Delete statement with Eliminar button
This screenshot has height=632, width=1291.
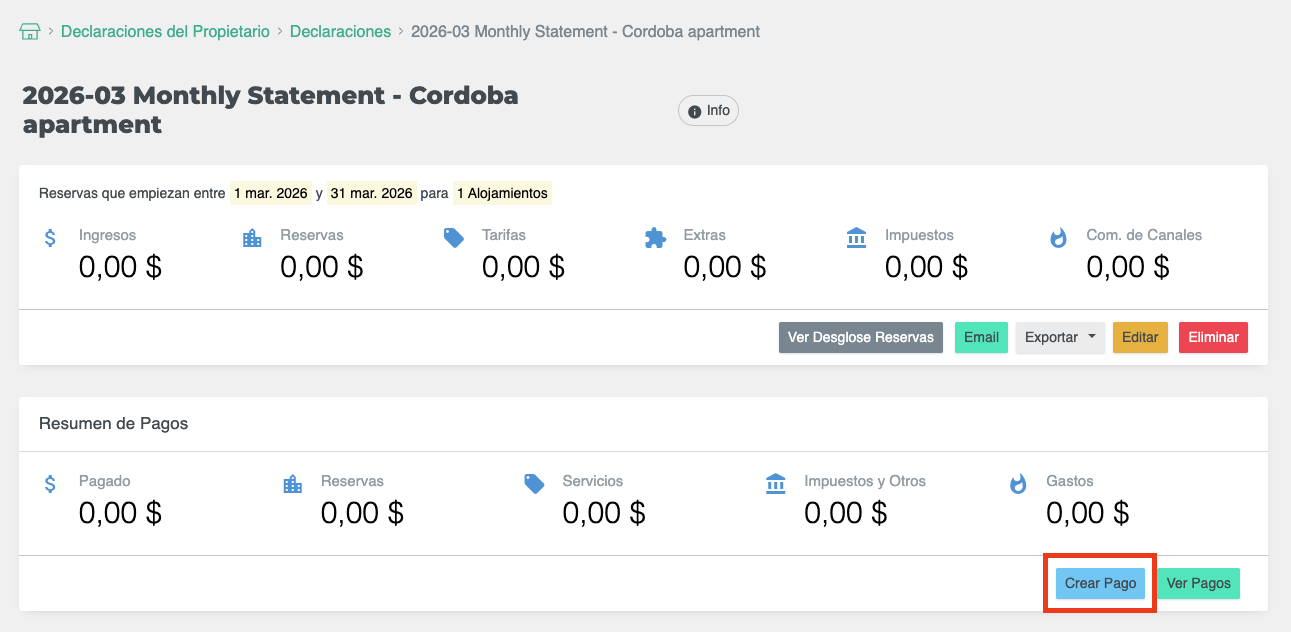pos(1213,338)
